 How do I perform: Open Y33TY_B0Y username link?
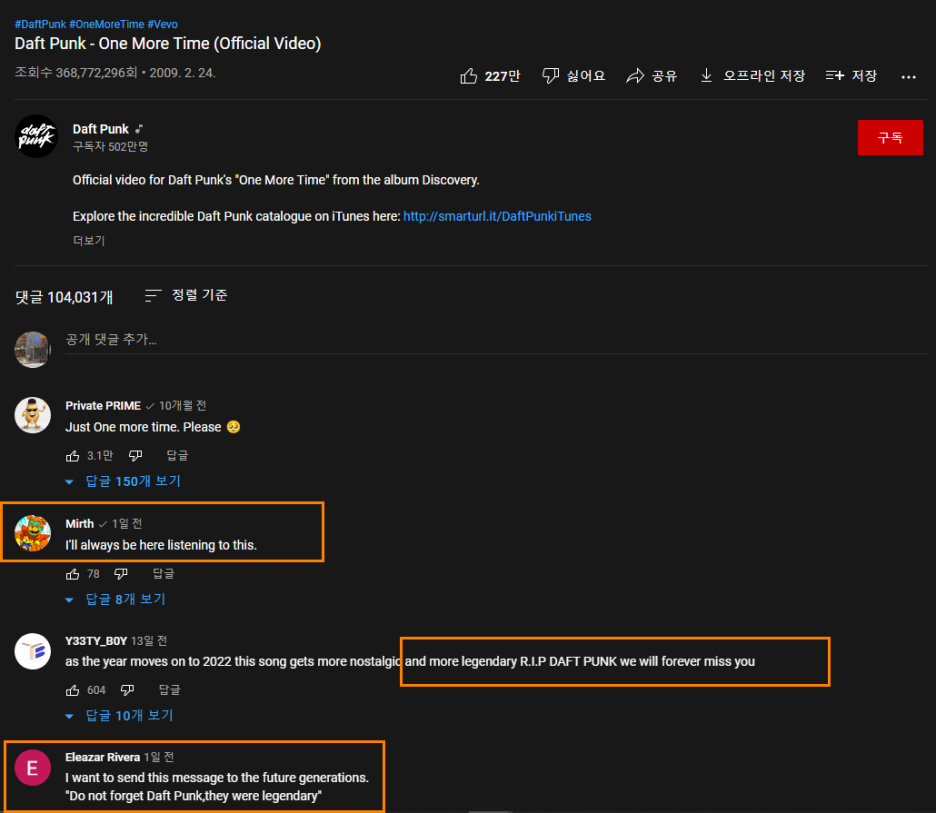[x=96, y=641]
